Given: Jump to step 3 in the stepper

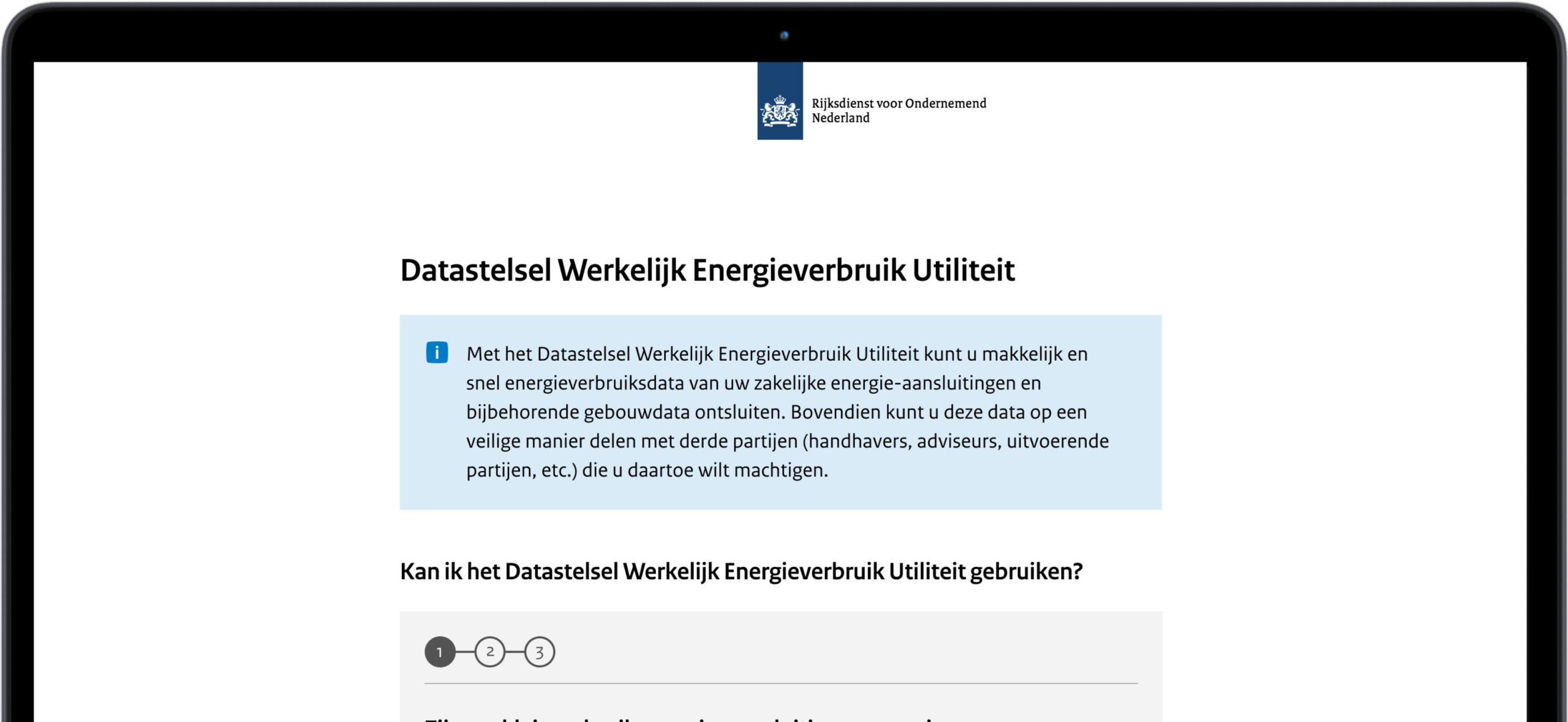Looking at the screenshot, I should 539,652.
